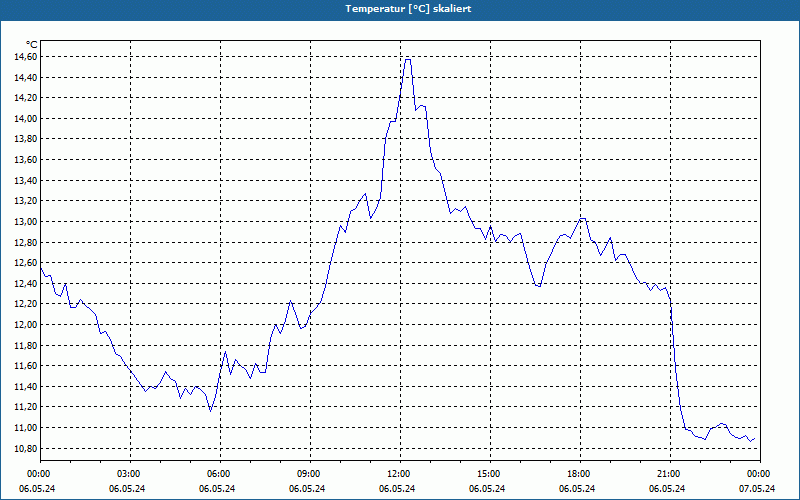
Task: Select the 18:00 time axis label
Action: [580, 474]
